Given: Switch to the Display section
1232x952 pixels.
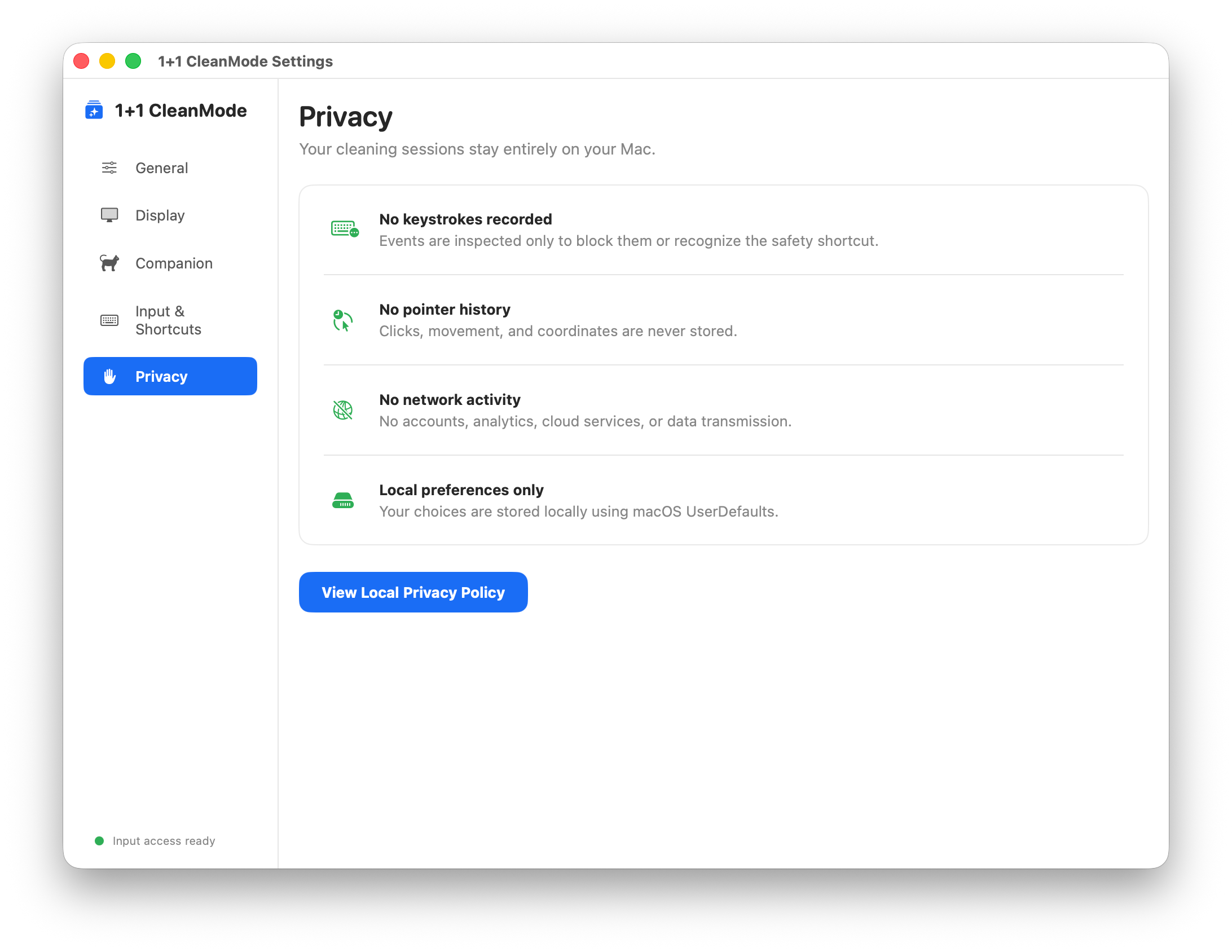Looking at the screenshot, I should click(170, 215).
